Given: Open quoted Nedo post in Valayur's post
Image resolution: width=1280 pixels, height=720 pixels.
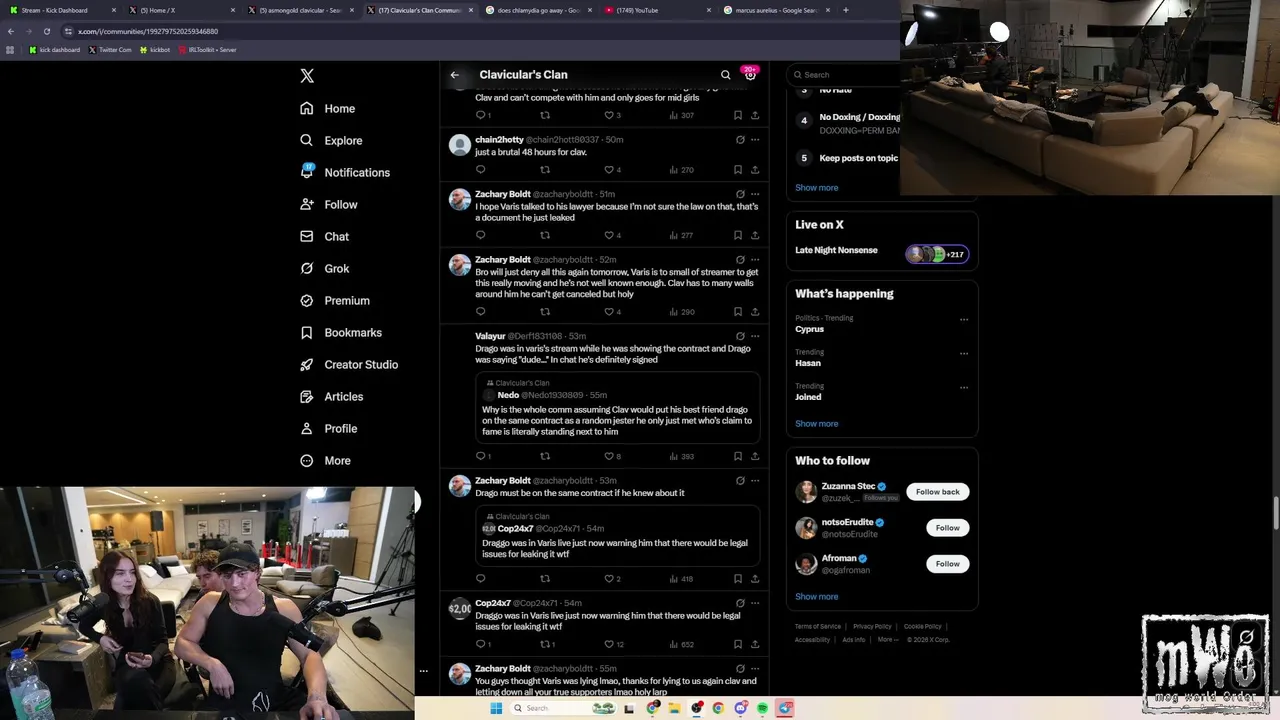Looking at the screenshot, I should tap(617, 407).
